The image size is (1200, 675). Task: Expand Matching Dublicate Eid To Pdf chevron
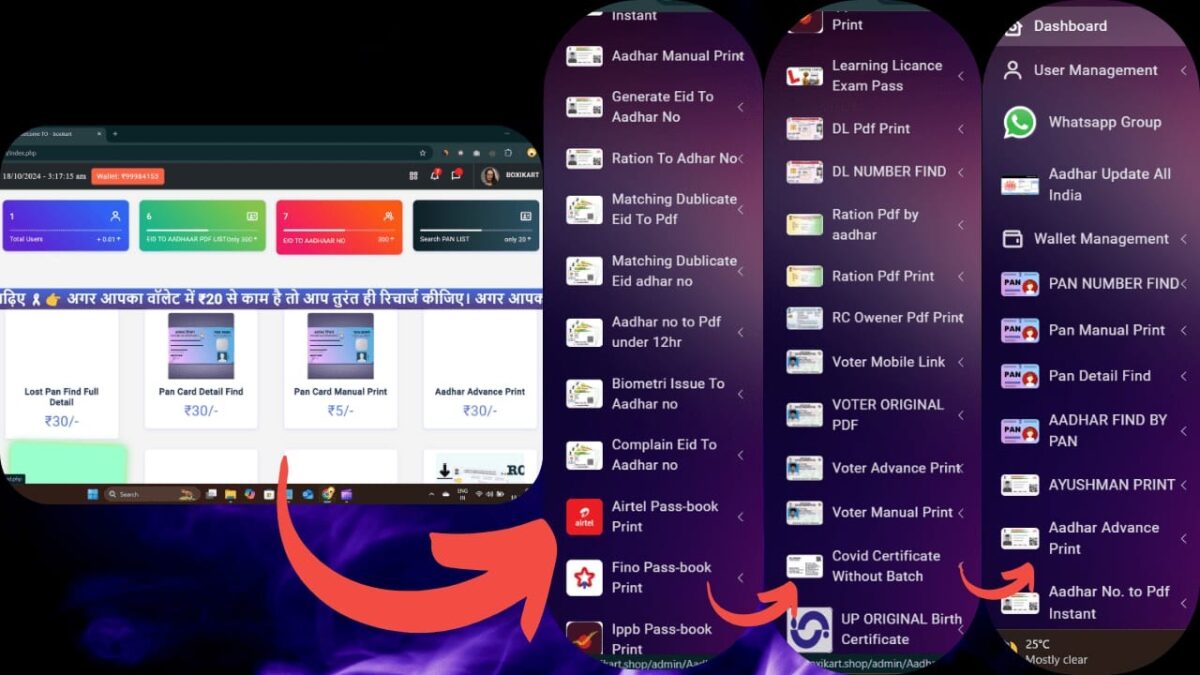click(741, 209)
